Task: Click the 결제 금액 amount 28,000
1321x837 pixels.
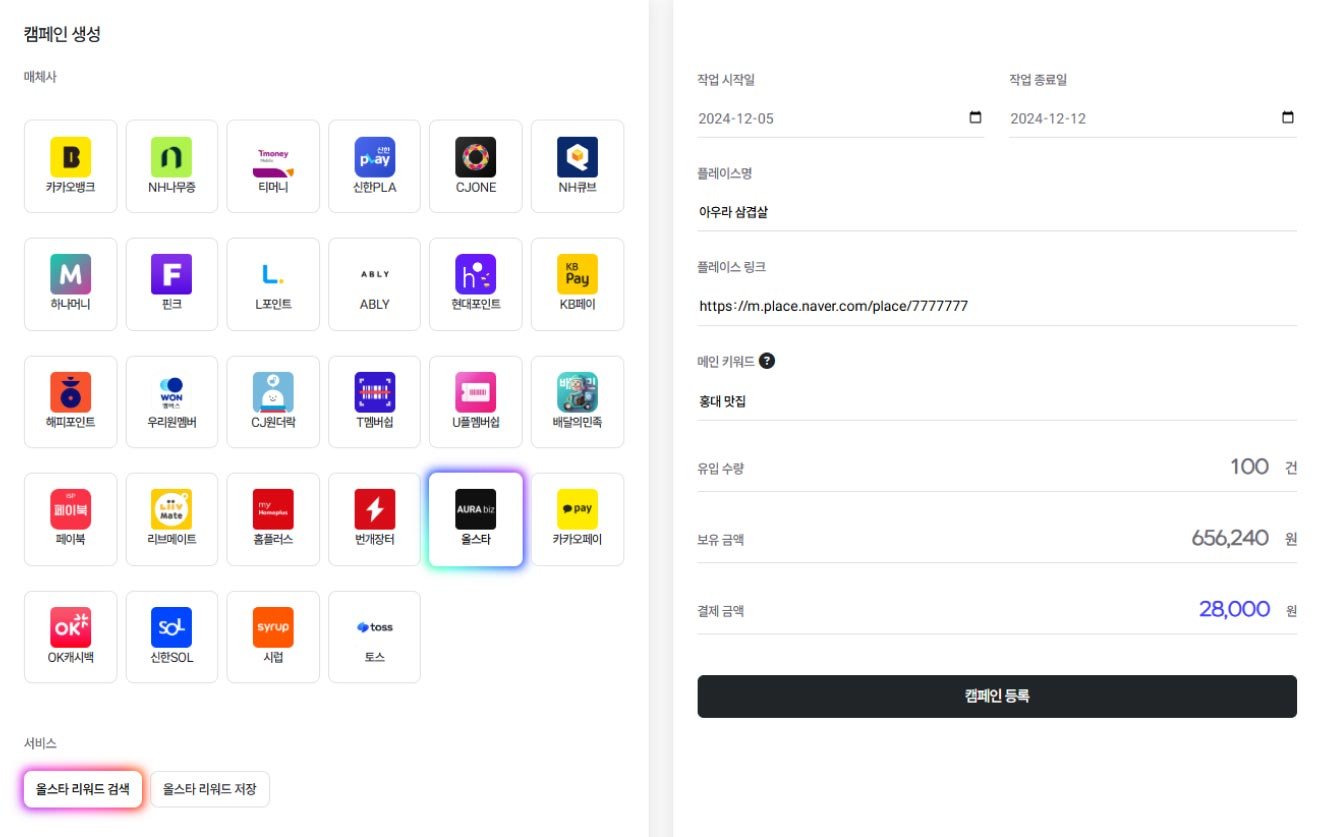Action: (1234, 609)
